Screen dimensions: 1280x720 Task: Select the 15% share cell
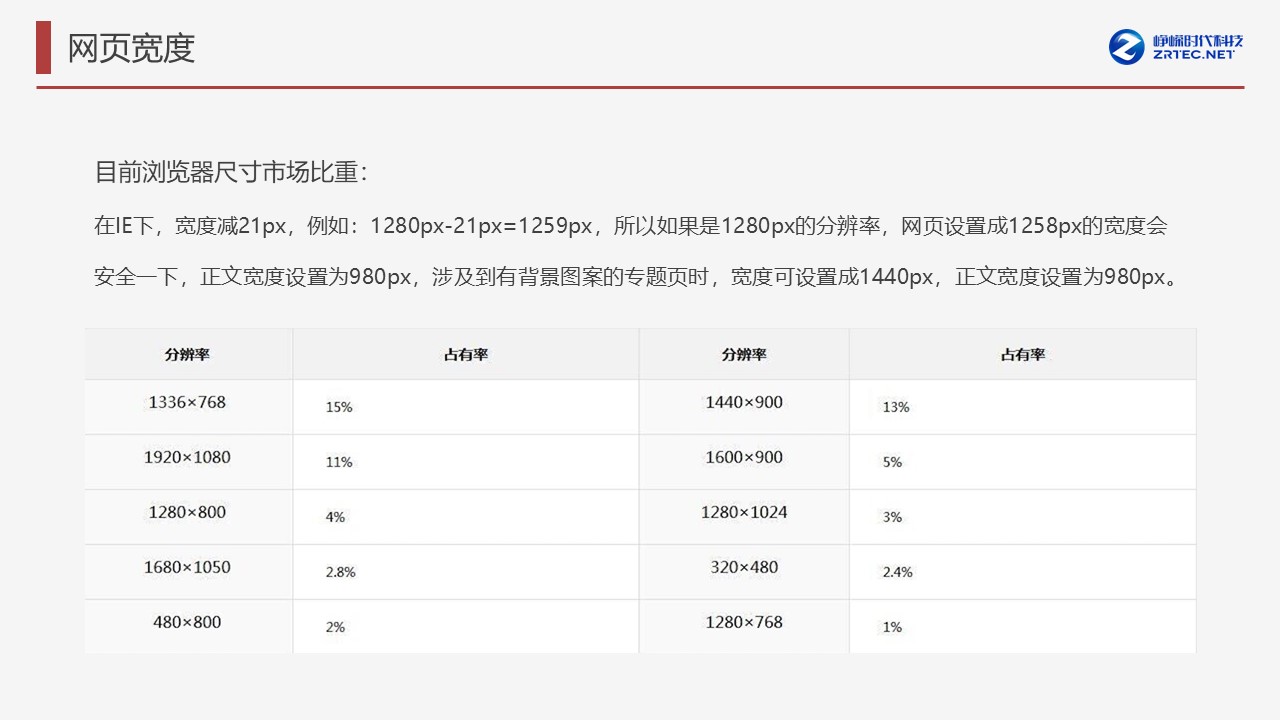click(x=339, y=407)
